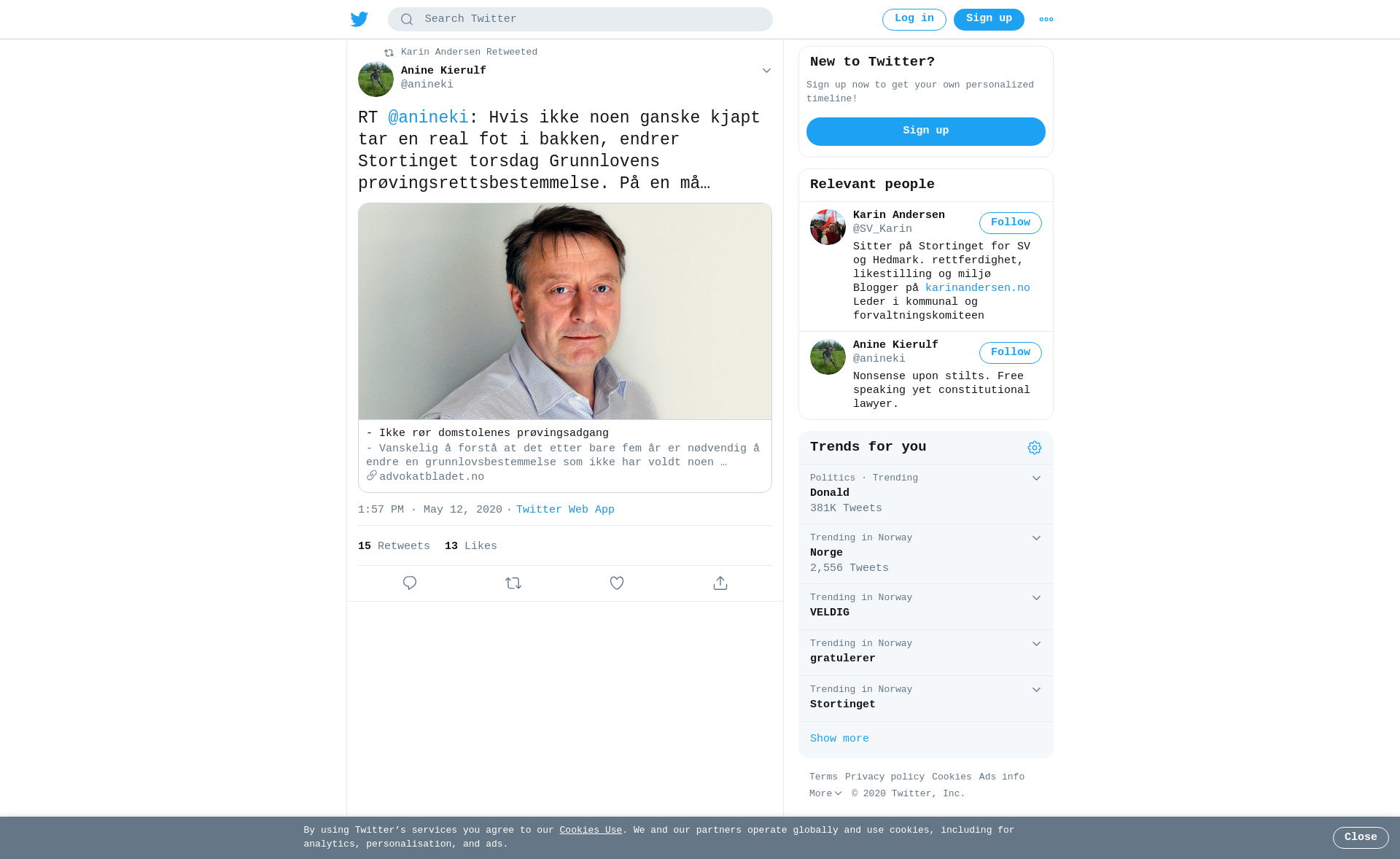Click the Log in button
The image size is (1400, 859).
[914, 20]
